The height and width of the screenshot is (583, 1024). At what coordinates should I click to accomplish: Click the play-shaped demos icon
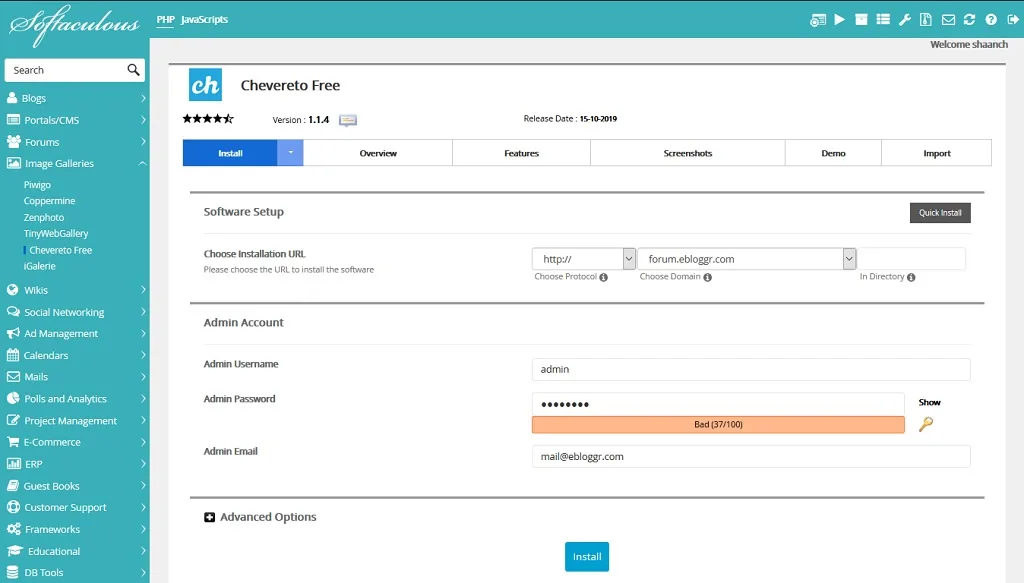coord(840,20)
